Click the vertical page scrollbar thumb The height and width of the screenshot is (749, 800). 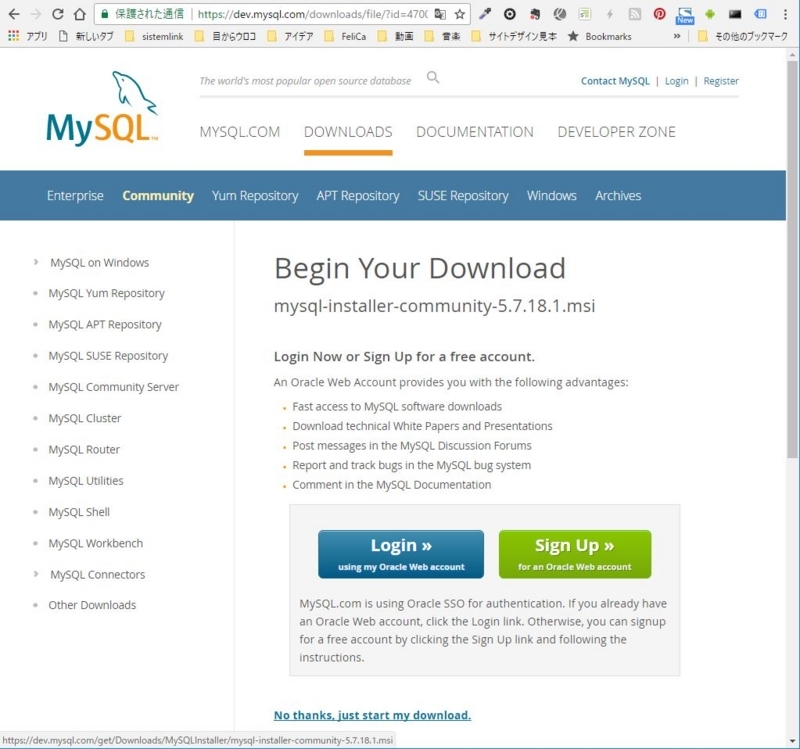[x=792, y=259]
